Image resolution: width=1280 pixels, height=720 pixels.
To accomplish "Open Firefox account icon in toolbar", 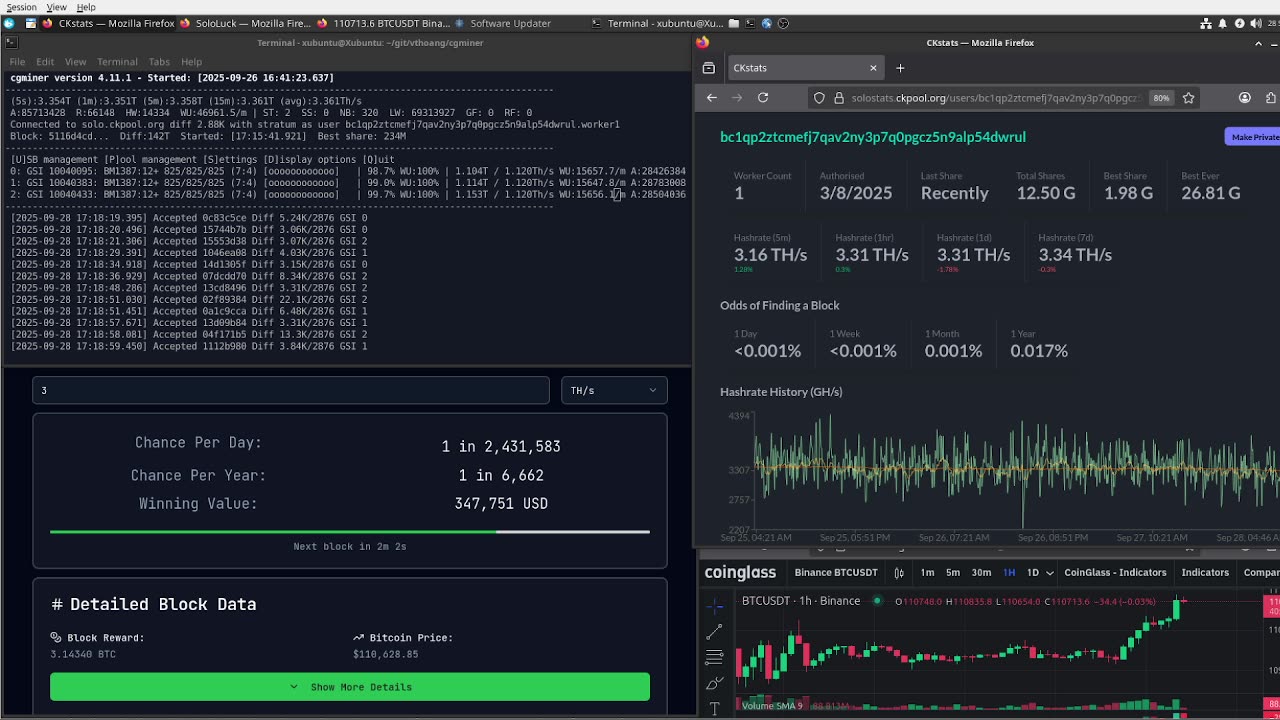I will 1245,98.
